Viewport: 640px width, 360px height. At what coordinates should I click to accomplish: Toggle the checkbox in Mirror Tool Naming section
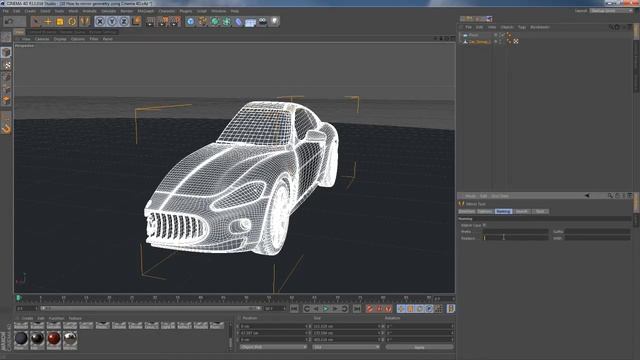point(484,225)
